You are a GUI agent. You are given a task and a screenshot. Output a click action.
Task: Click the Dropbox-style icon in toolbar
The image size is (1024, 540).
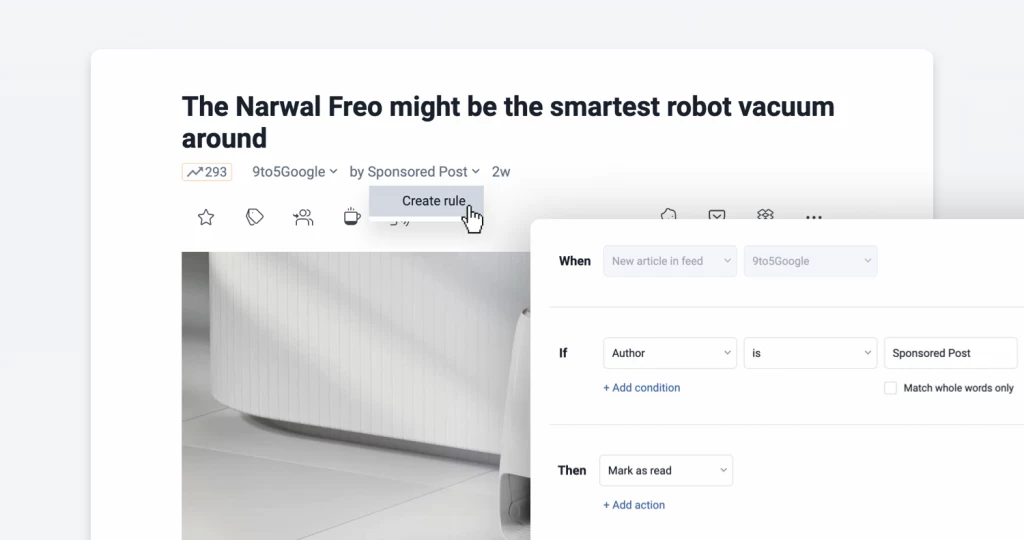tap(765, 214)
